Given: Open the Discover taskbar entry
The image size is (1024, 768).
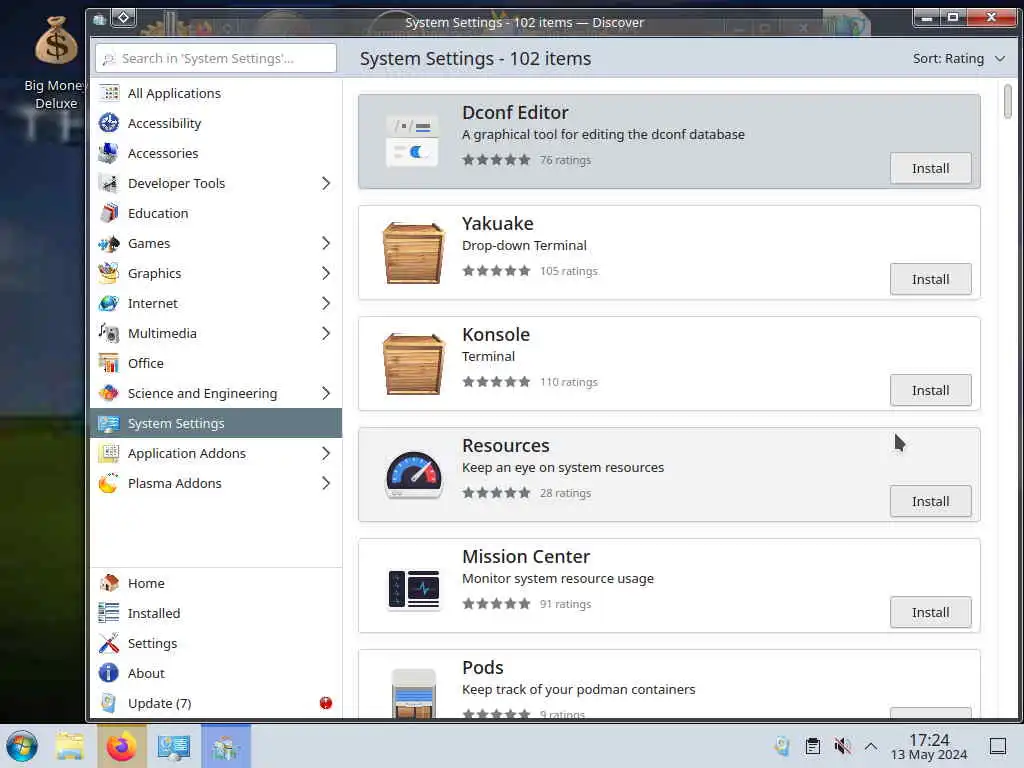Looking at the screenshot, I should click(x=225, y=746).
